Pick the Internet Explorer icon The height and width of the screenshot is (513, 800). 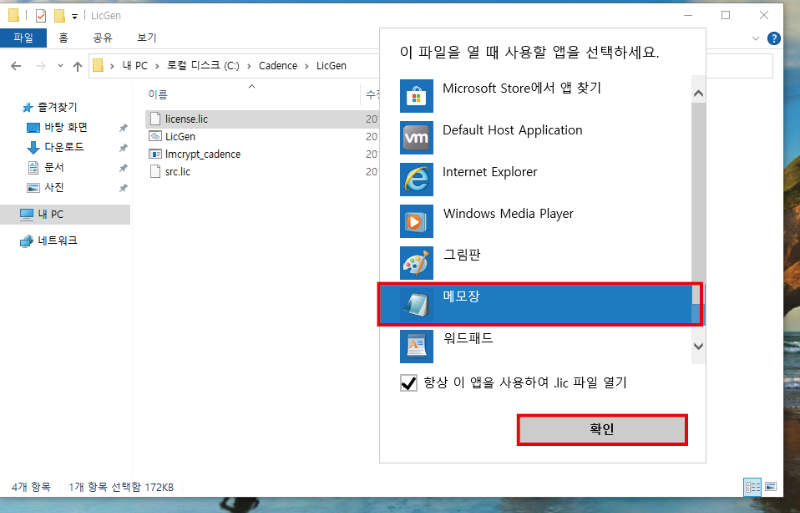point(416,180)
